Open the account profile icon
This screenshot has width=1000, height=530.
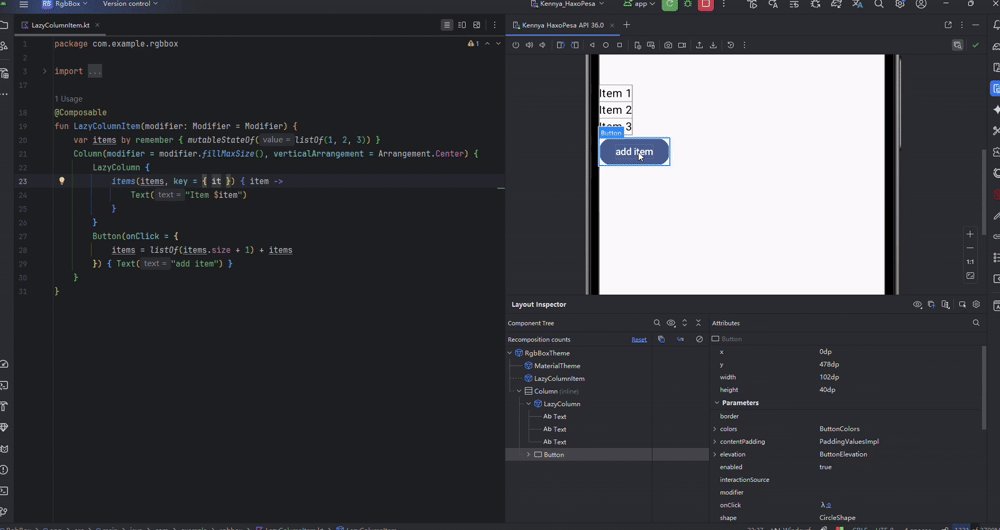click(921, 4)
